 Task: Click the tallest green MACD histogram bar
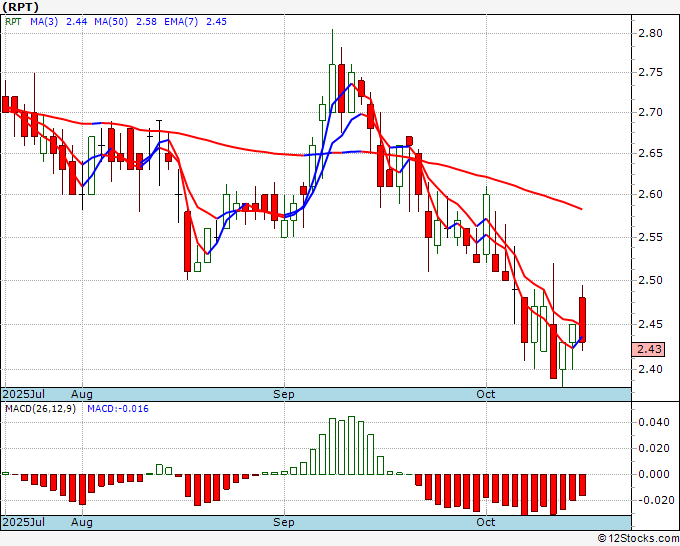(x=351, y=445)
